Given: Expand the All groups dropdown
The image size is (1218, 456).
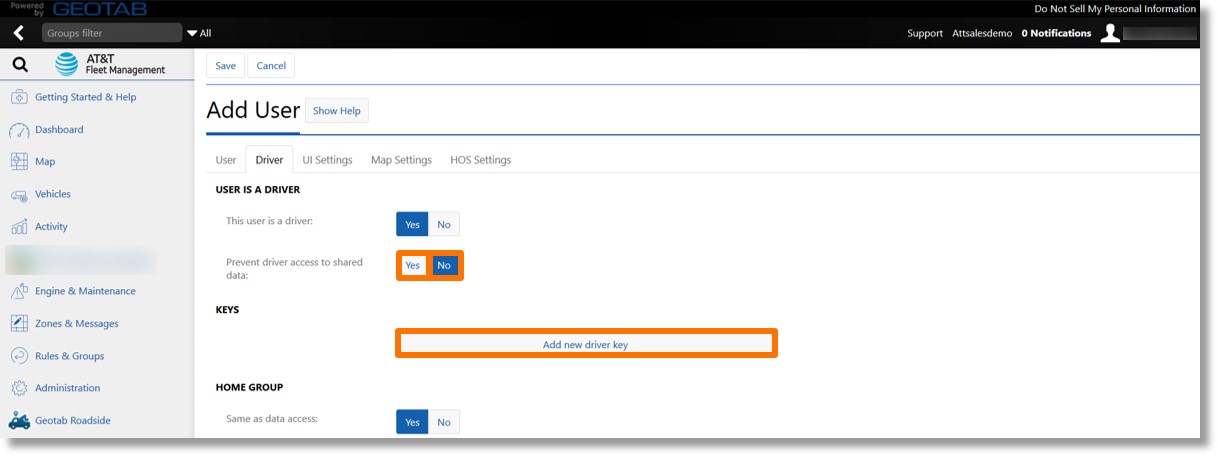Looking at the screenshot, I should (199, 33).
